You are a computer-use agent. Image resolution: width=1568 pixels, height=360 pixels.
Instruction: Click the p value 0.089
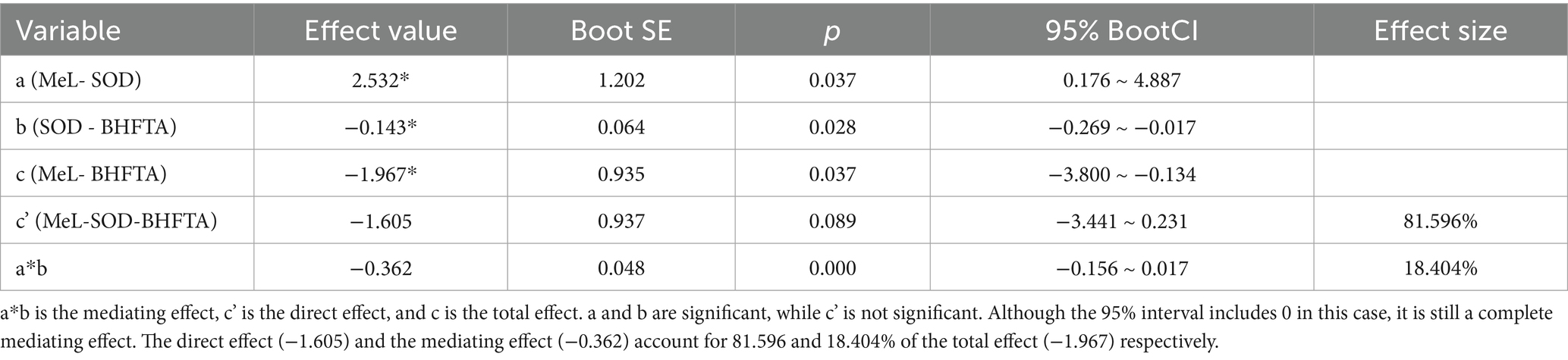831,221
